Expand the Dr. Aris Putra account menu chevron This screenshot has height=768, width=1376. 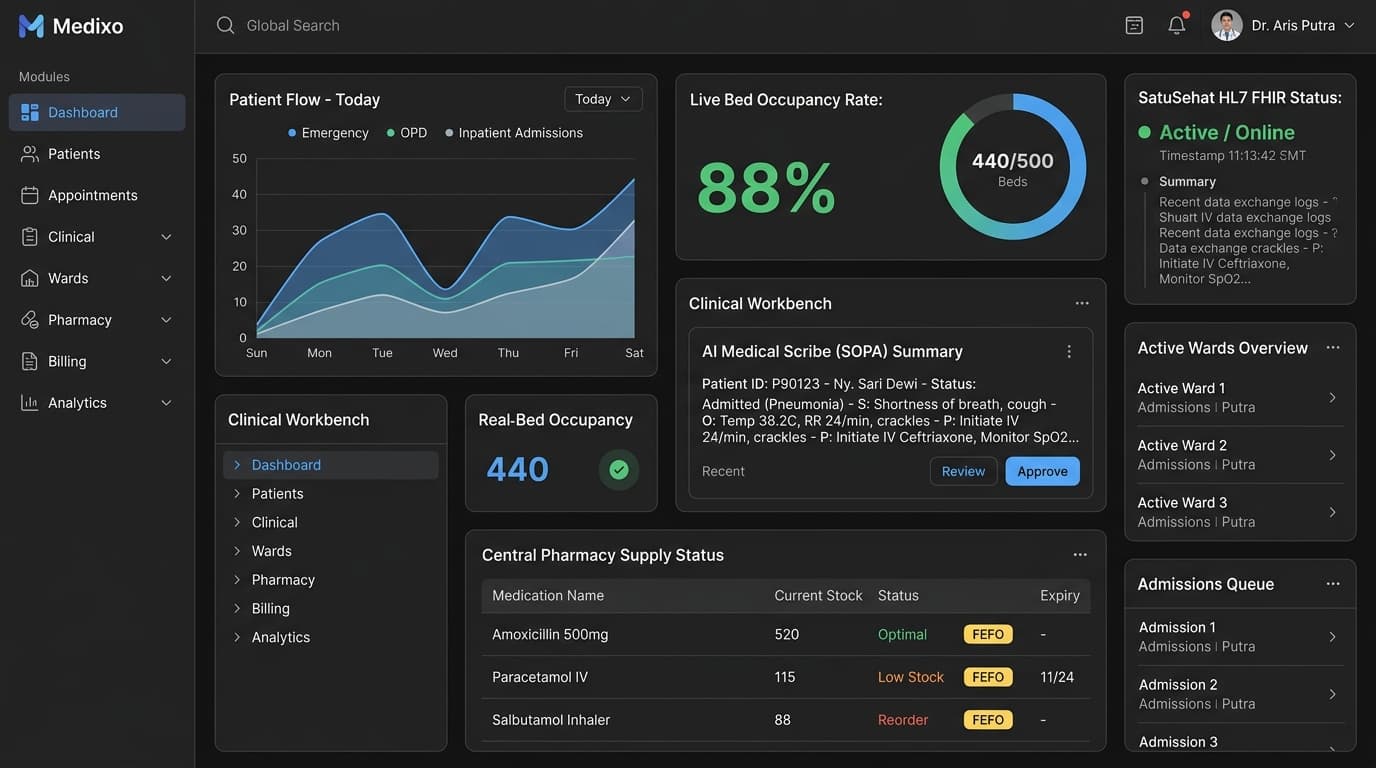1349,25
